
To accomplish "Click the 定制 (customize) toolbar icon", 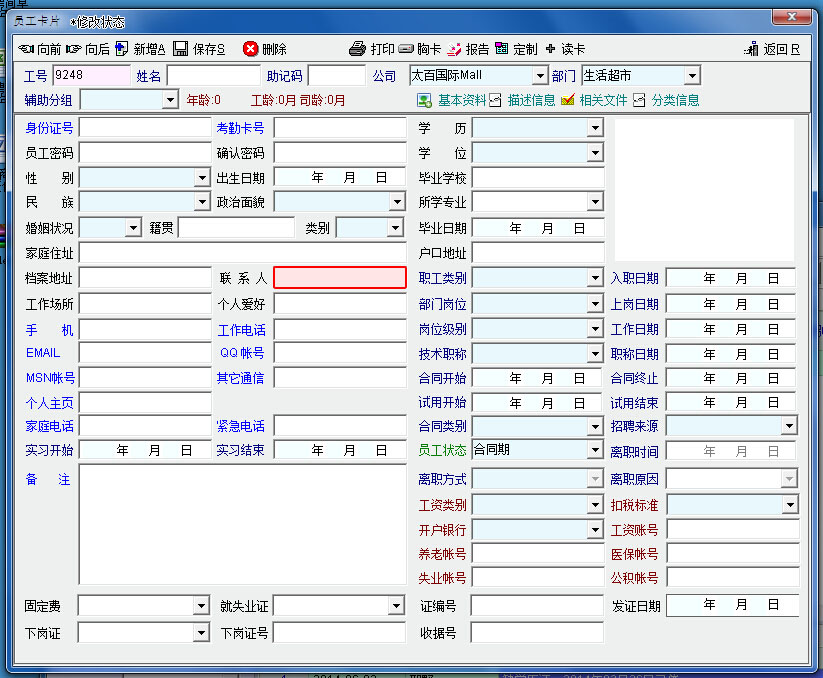I will (502, 49).
